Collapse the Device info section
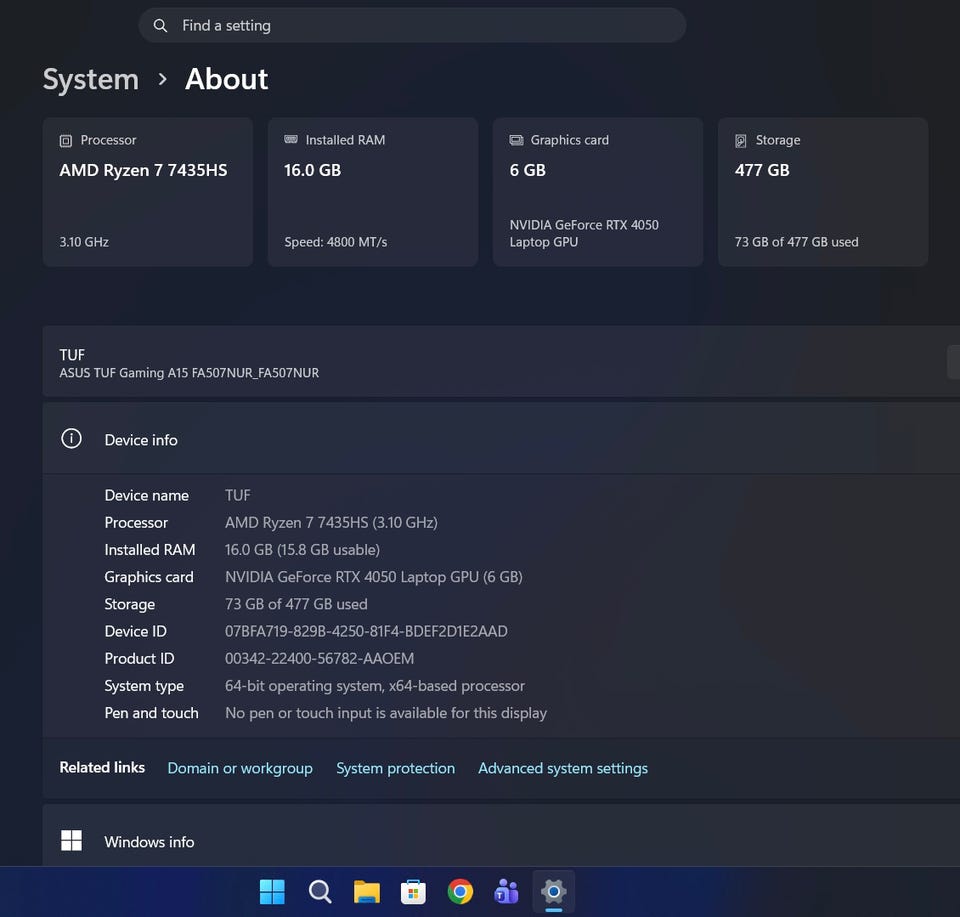 (501, 439)
